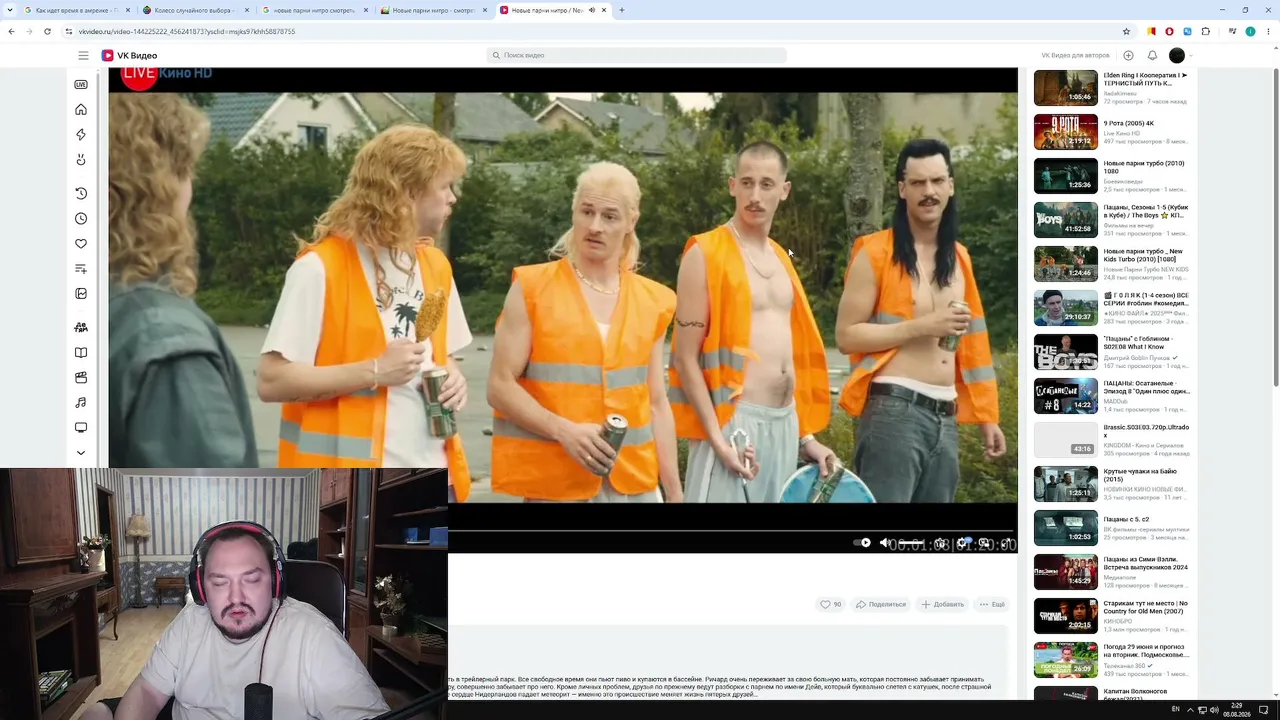Open the lightning-bolt Trends sidebar icon
Screen dimensions: 1280x720
[x=81, y=134]
